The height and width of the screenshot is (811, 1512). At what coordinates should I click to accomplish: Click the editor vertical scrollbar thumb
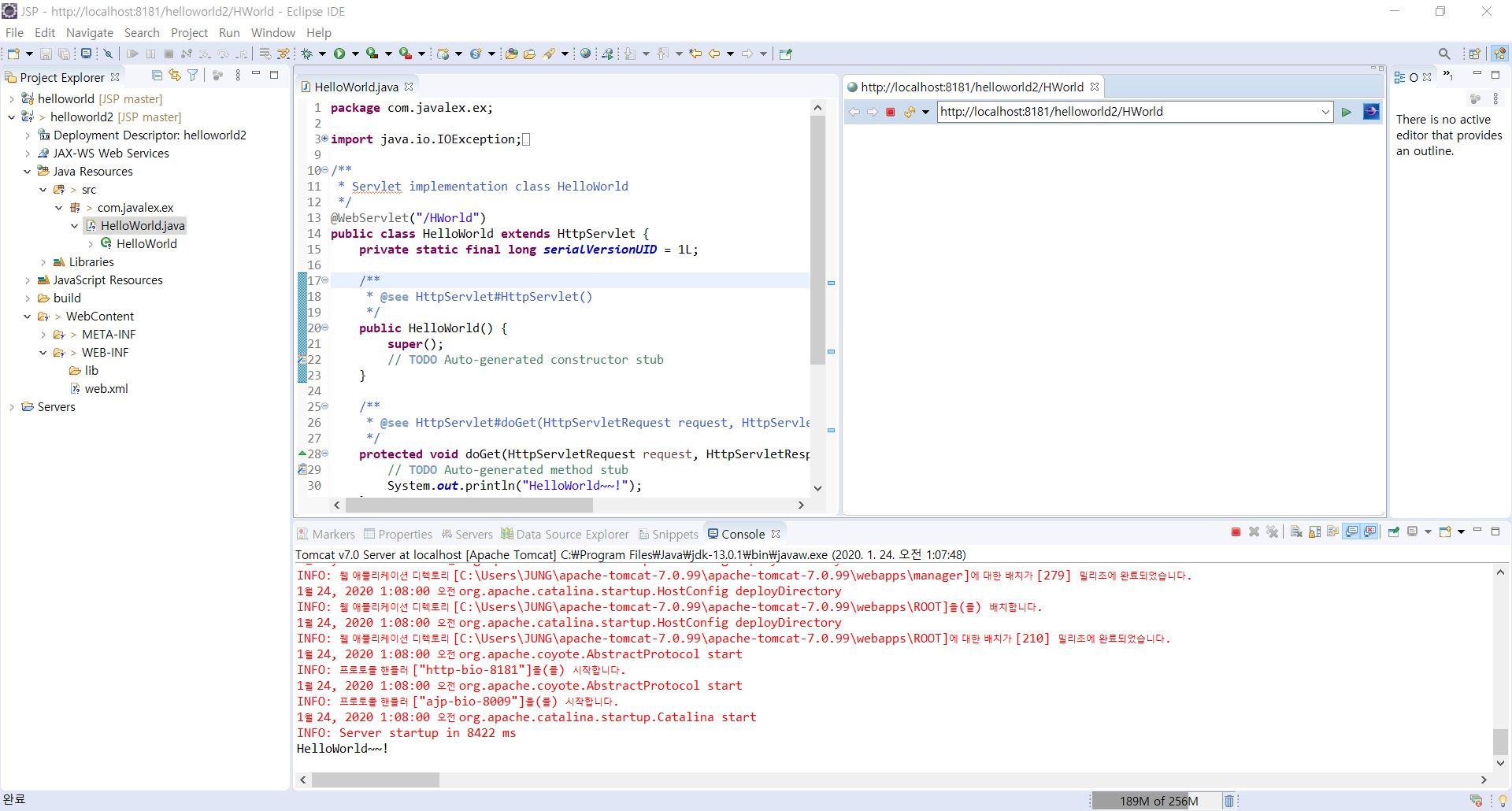[x=817, y=241]
